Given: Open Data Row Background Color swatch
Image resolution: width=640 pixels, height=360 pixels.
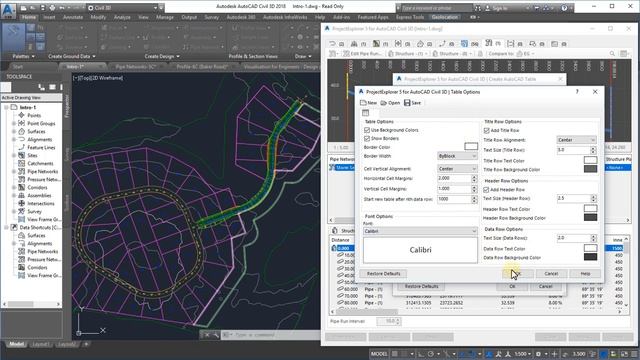Looking at the screenshot, I should pos(591,257).
